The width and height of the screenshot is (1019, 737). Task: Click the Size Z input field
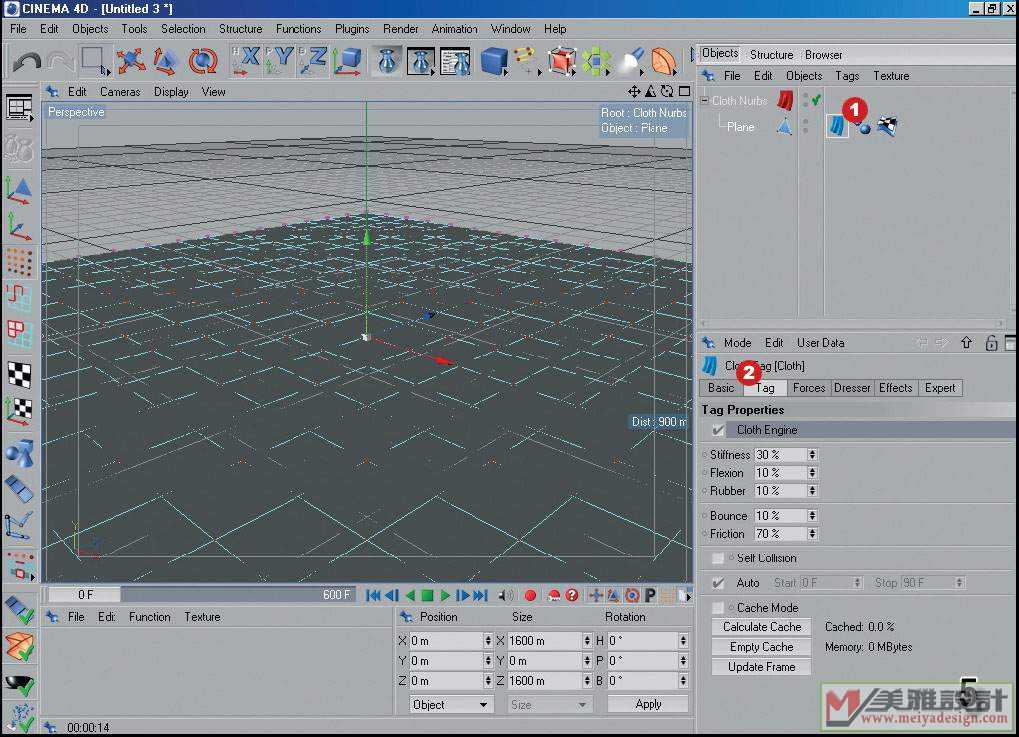(545, 680)
